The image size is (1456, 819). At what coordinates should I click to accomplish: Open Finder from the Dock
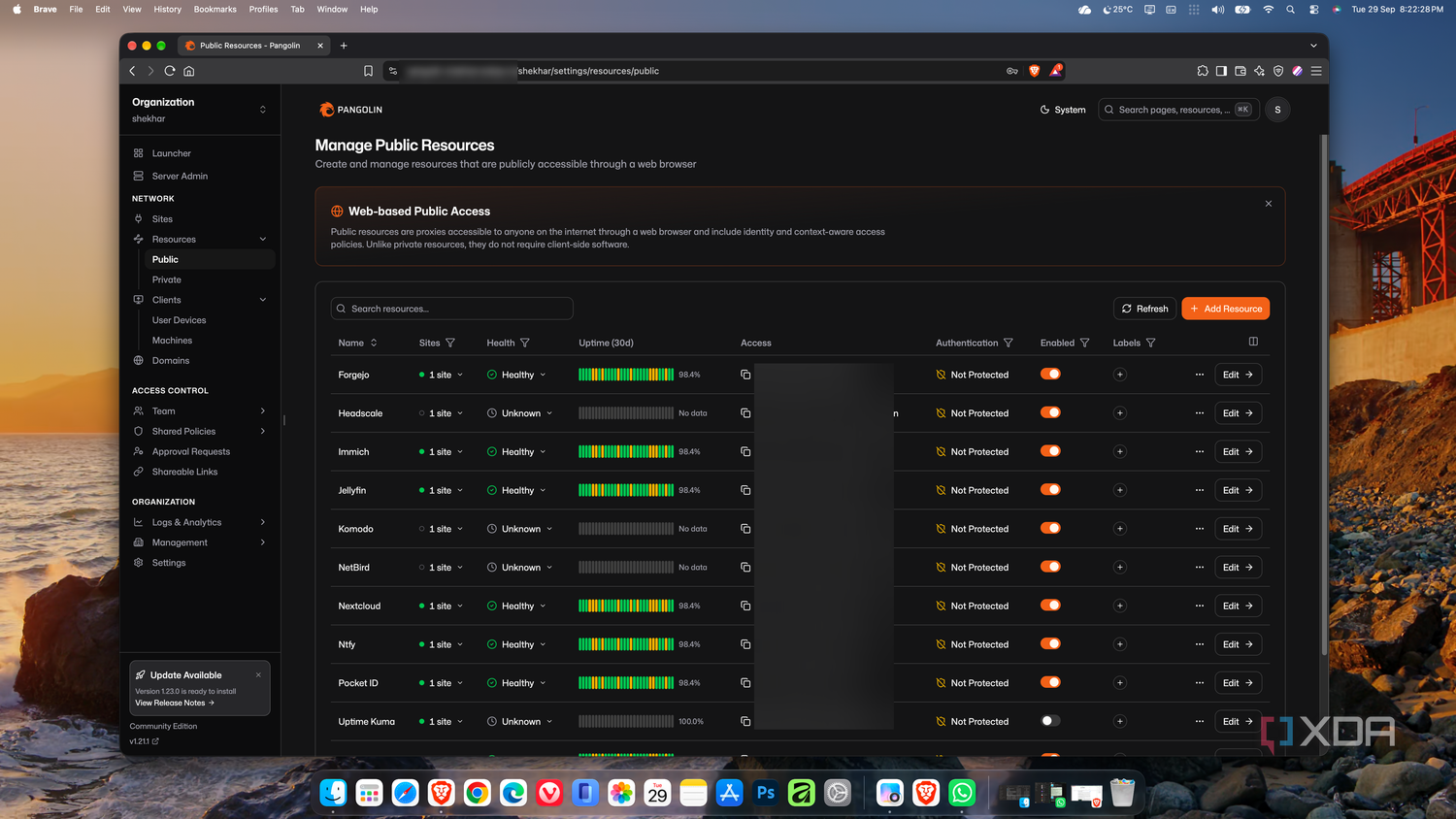[333, 793]
